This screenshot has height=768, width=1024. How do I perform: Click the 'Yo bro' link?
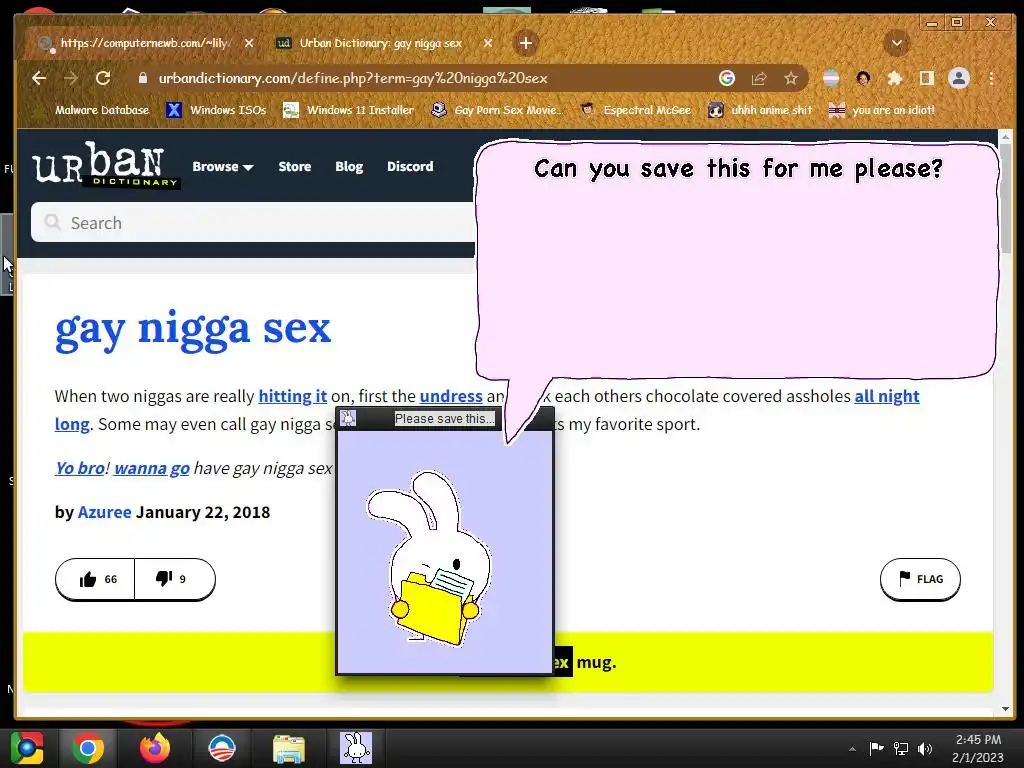click(80, 468)
